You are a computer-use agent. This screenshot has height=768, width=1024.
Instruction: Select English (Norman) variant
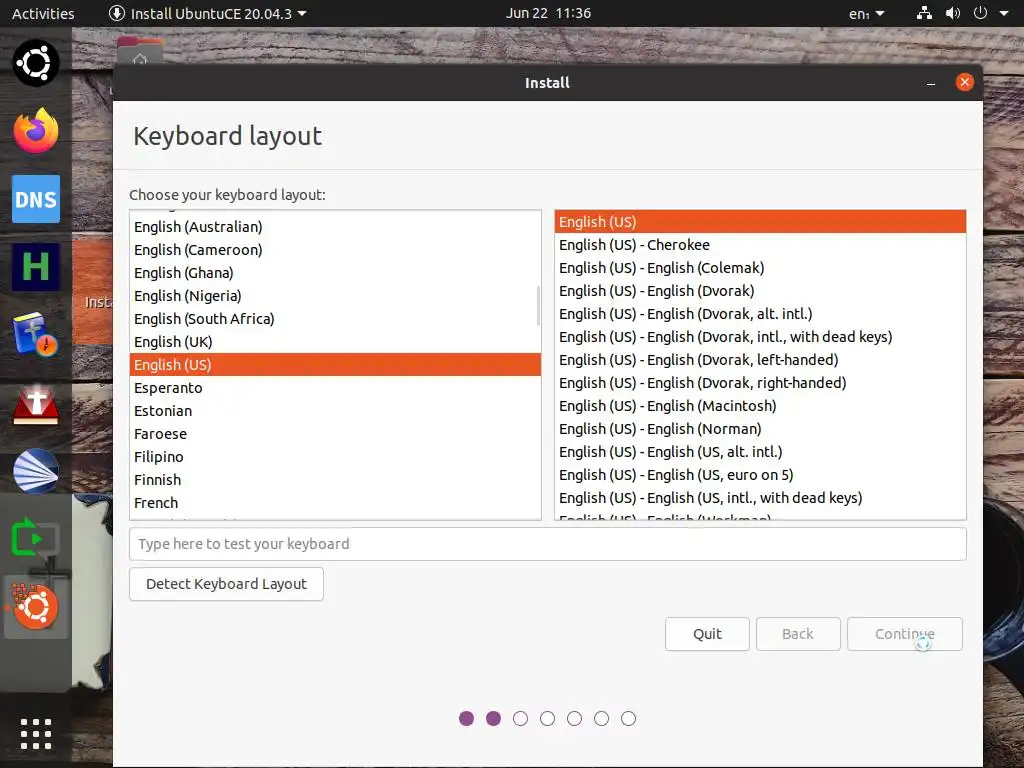pos(760,429)
